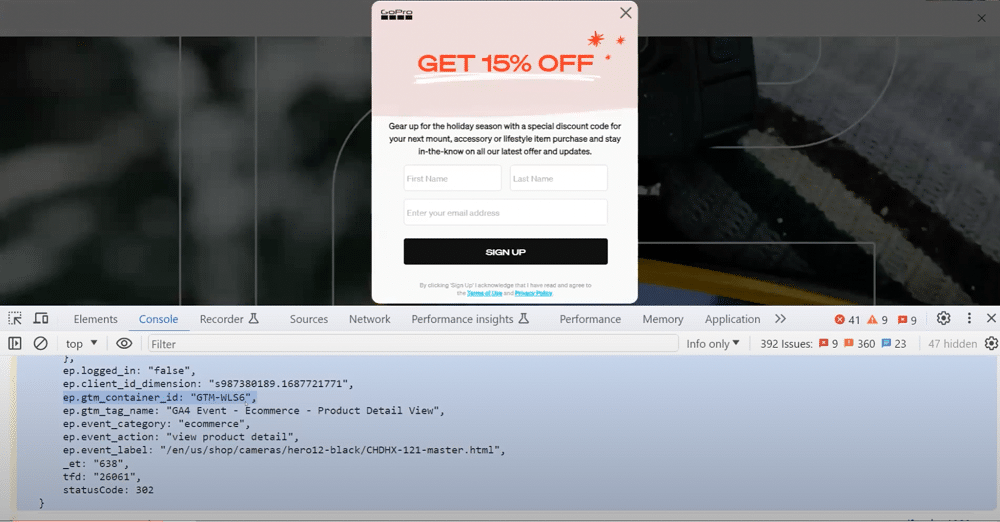Close the GoPro discount popup
The width and height of the screenshot is (1000, 522).
(x=626, y=13)
